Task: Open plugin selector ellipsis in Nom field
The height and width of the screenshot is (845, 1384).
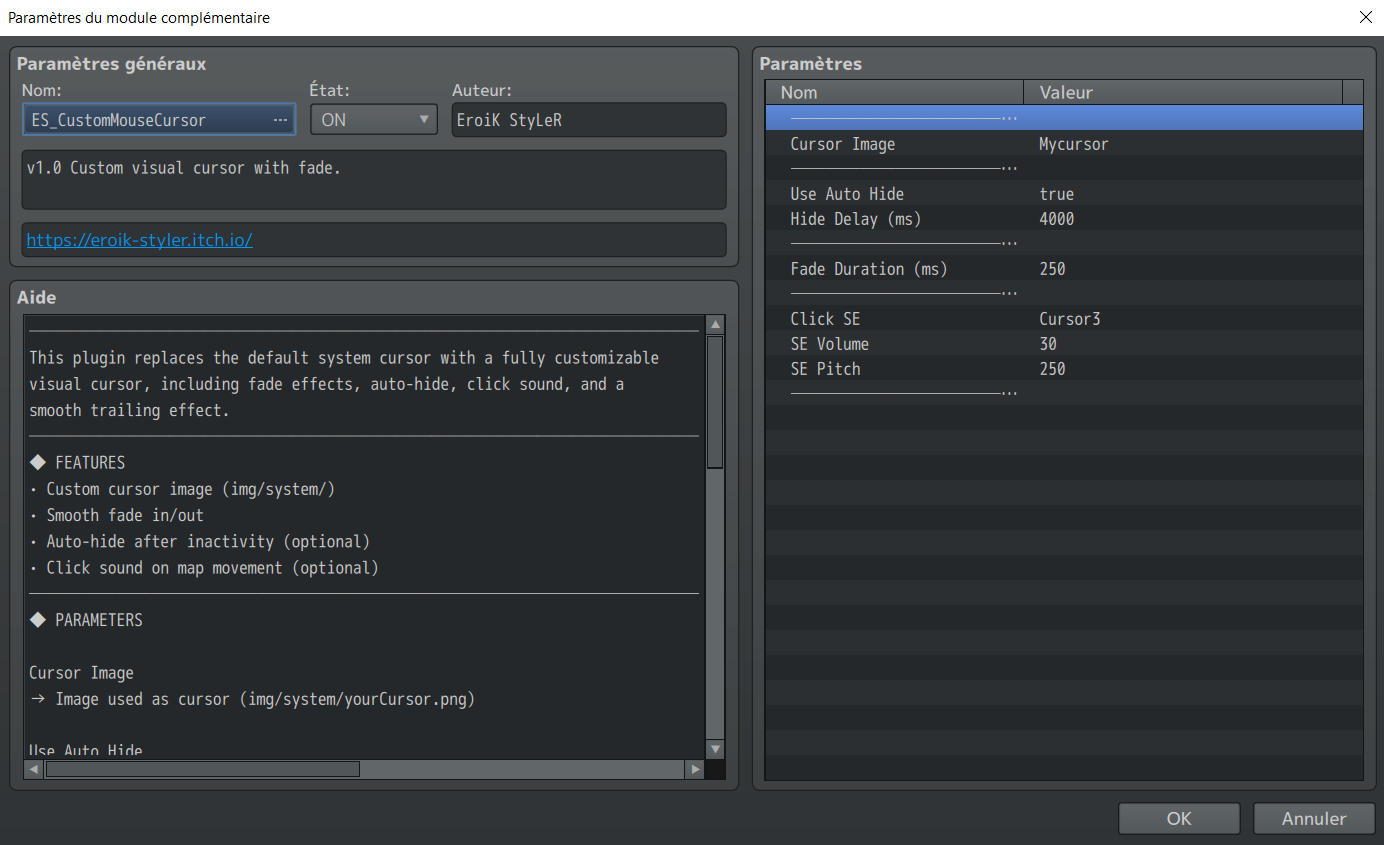Action: 280,120
